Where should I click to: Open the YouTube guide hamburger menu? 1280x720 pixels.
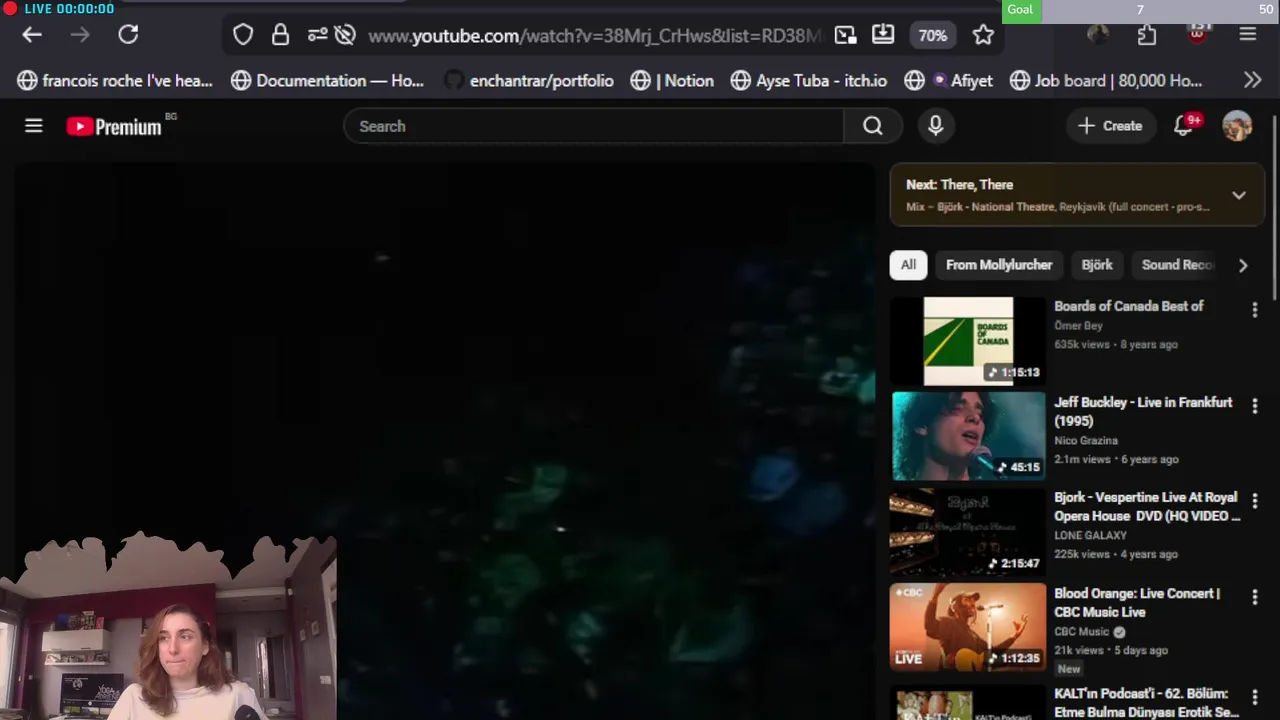click(34, 126)
